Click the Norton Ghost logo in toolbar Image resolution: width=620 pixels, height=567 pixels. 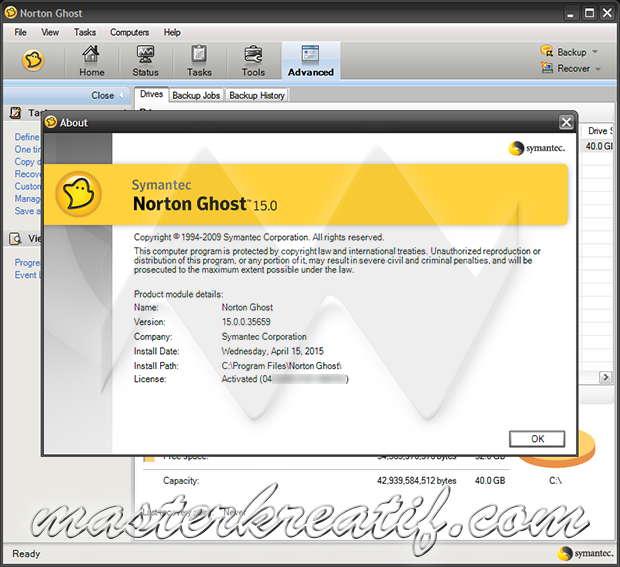click(33, 60)
